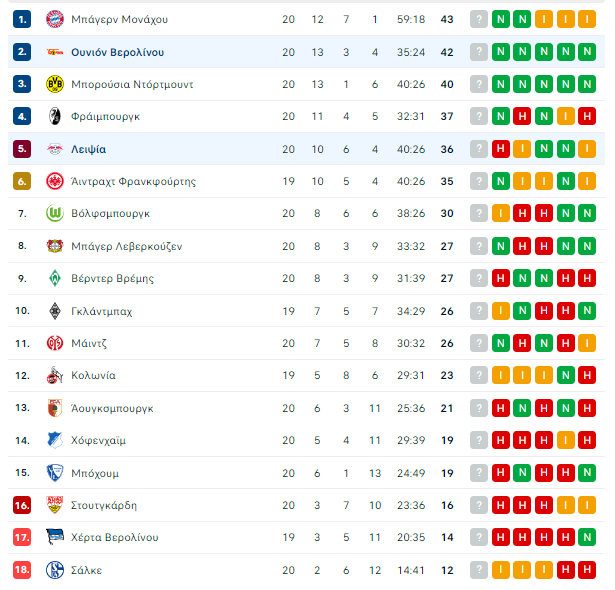Click the Schalke club crest

(x=55, y=570)
